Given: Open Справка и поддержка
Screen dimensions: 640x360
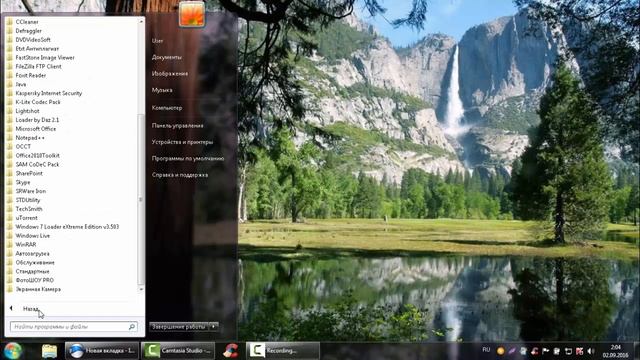Looking at the screenshot, I should (180, 175).
